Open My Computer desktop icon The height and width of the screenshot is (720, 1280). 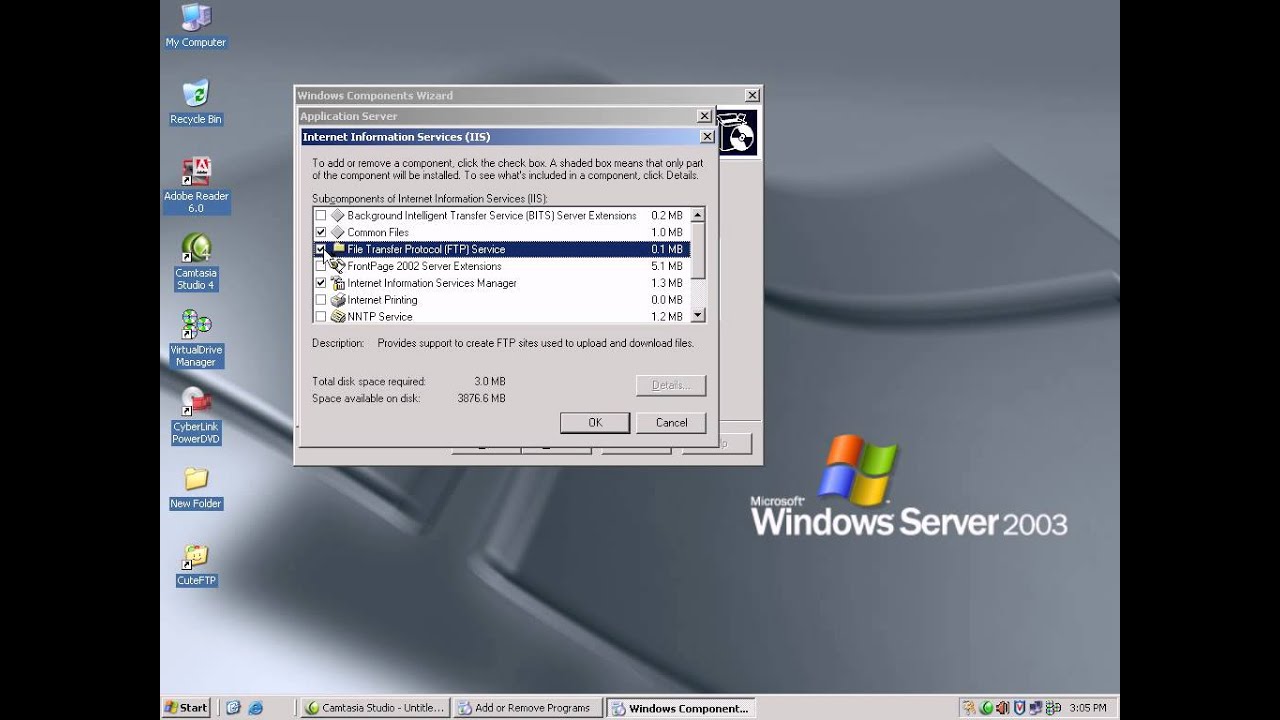(x=196, y=25)
